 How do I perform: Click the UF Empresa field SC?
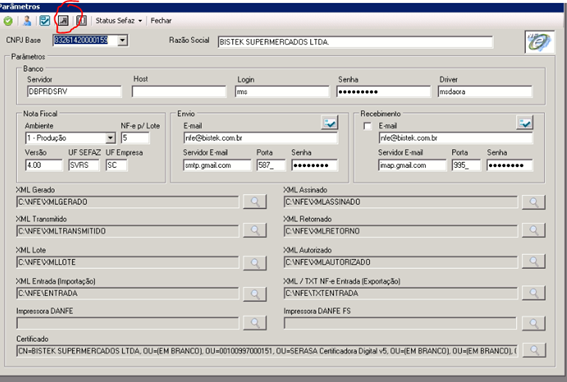pyautogui.click(x=116, y=165)
